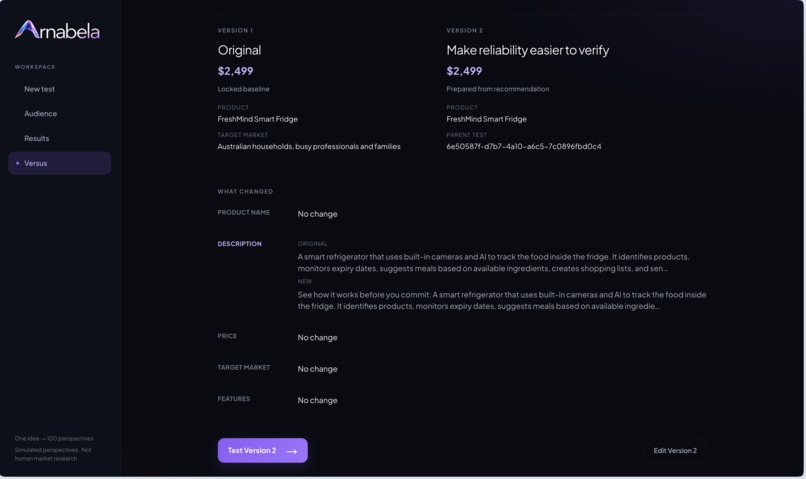Viewport: 806px width, 479px height.
Task: Click the PRODUCT NAME row label
Action: [x=244, y=212]
